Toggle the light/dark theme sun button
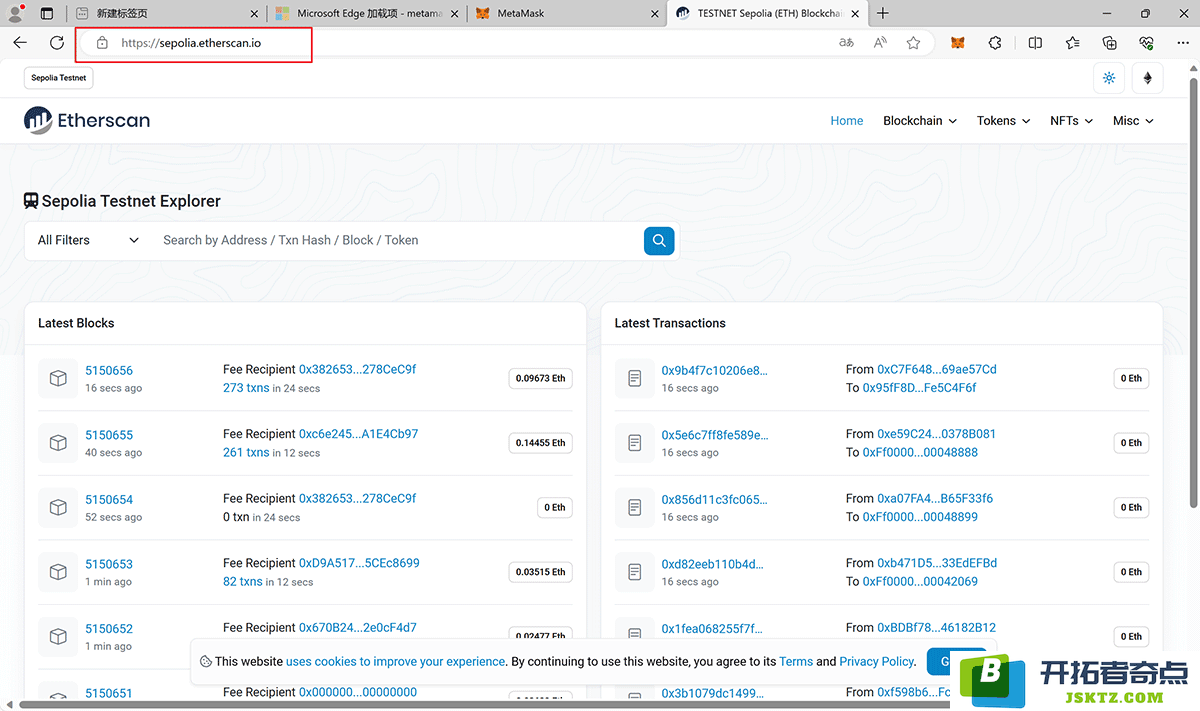 coord(1109,78)
